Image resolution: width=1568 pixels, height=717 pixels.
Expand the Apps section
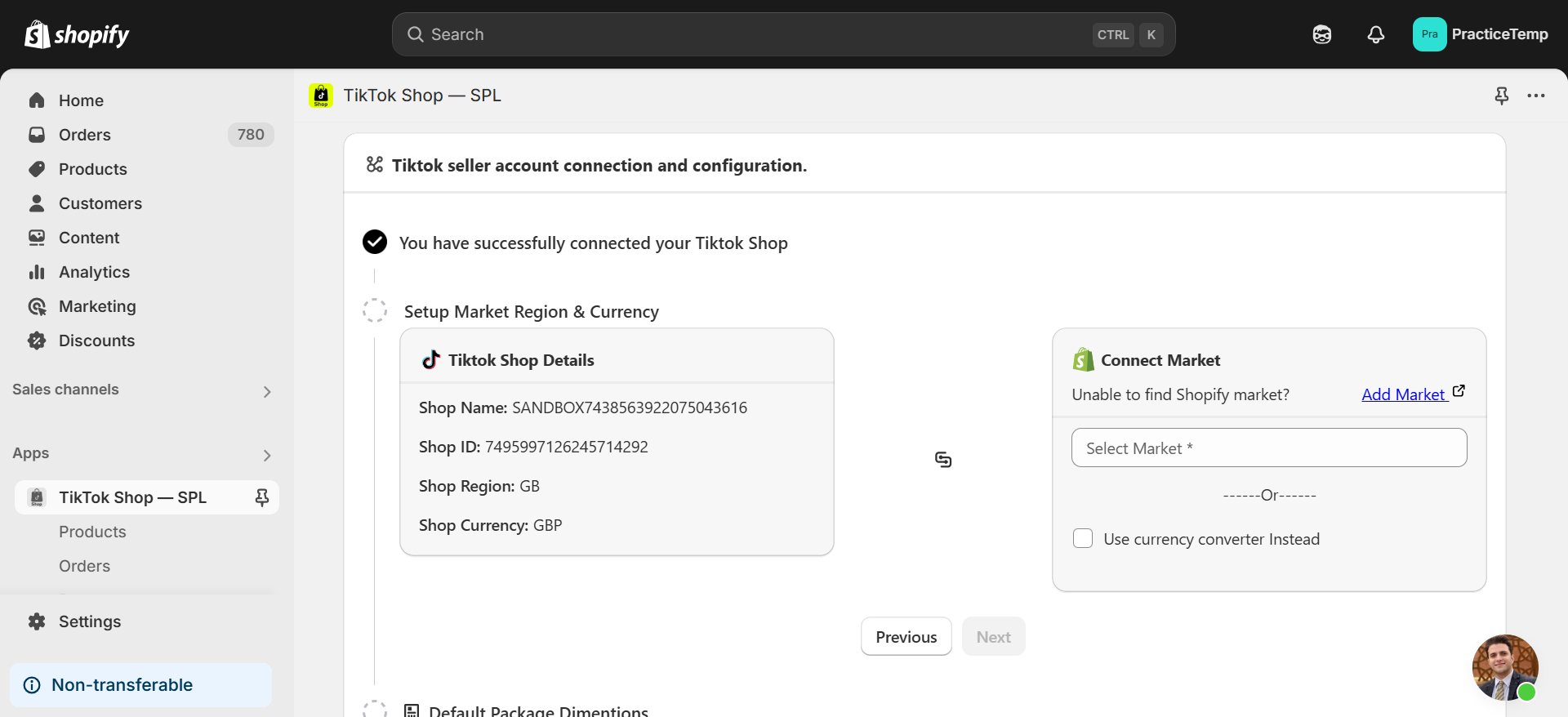point(266,455)
